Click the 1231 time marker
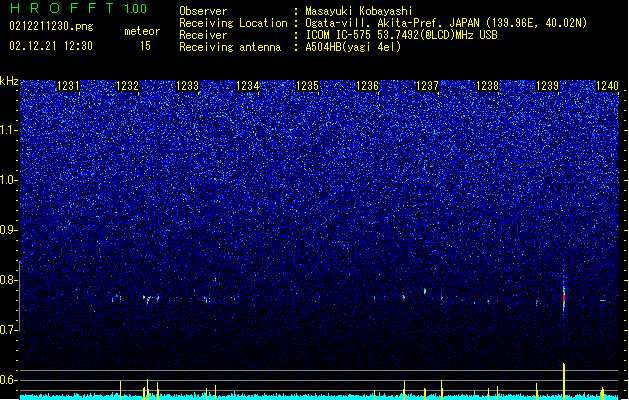Viewport: 629px width, 400px height. 69,86
